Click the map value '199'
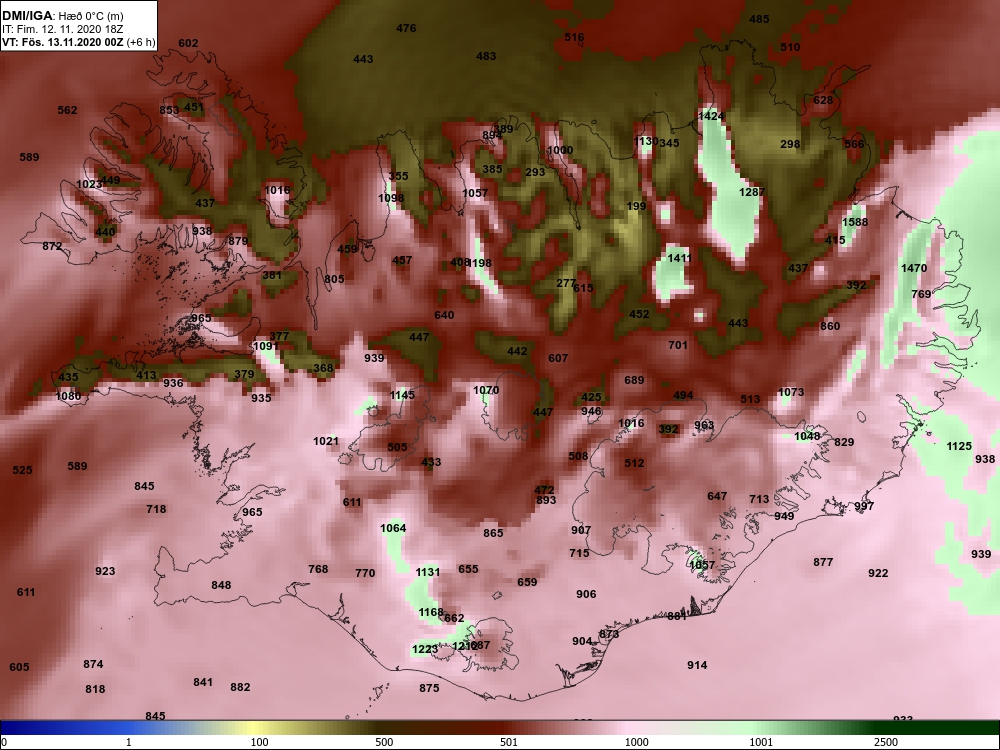The image size is (1000, 750). coord(636,206)
